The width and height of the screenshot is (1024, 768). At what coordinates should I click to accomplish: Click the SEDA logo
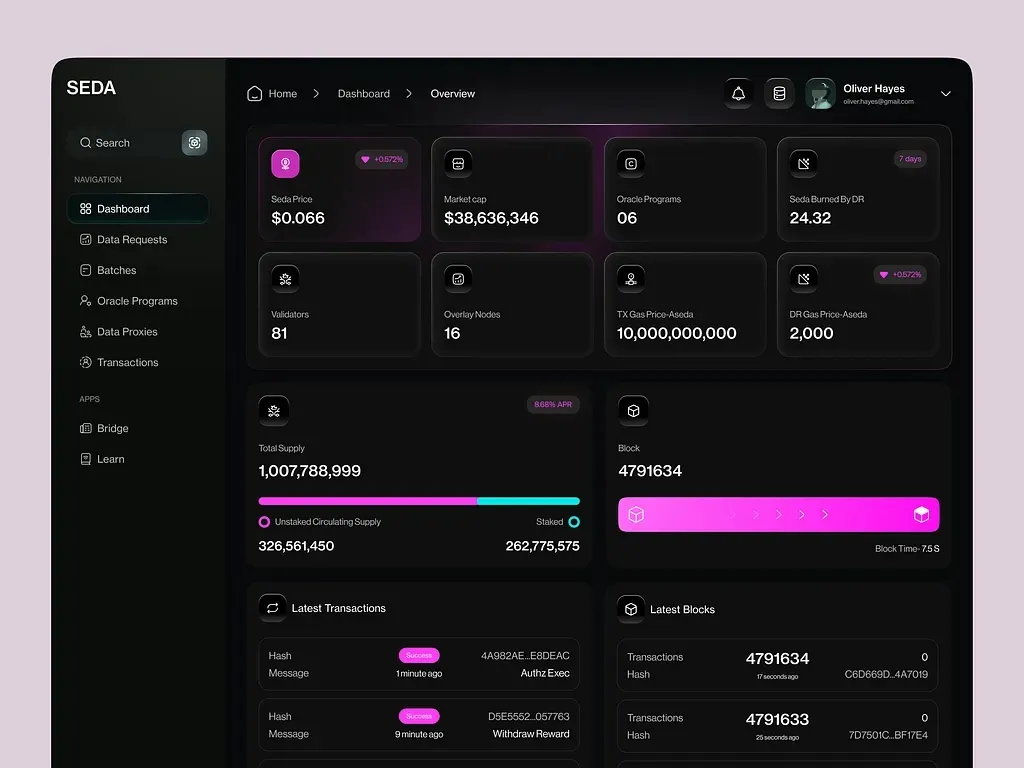click(x=91, y=88)
